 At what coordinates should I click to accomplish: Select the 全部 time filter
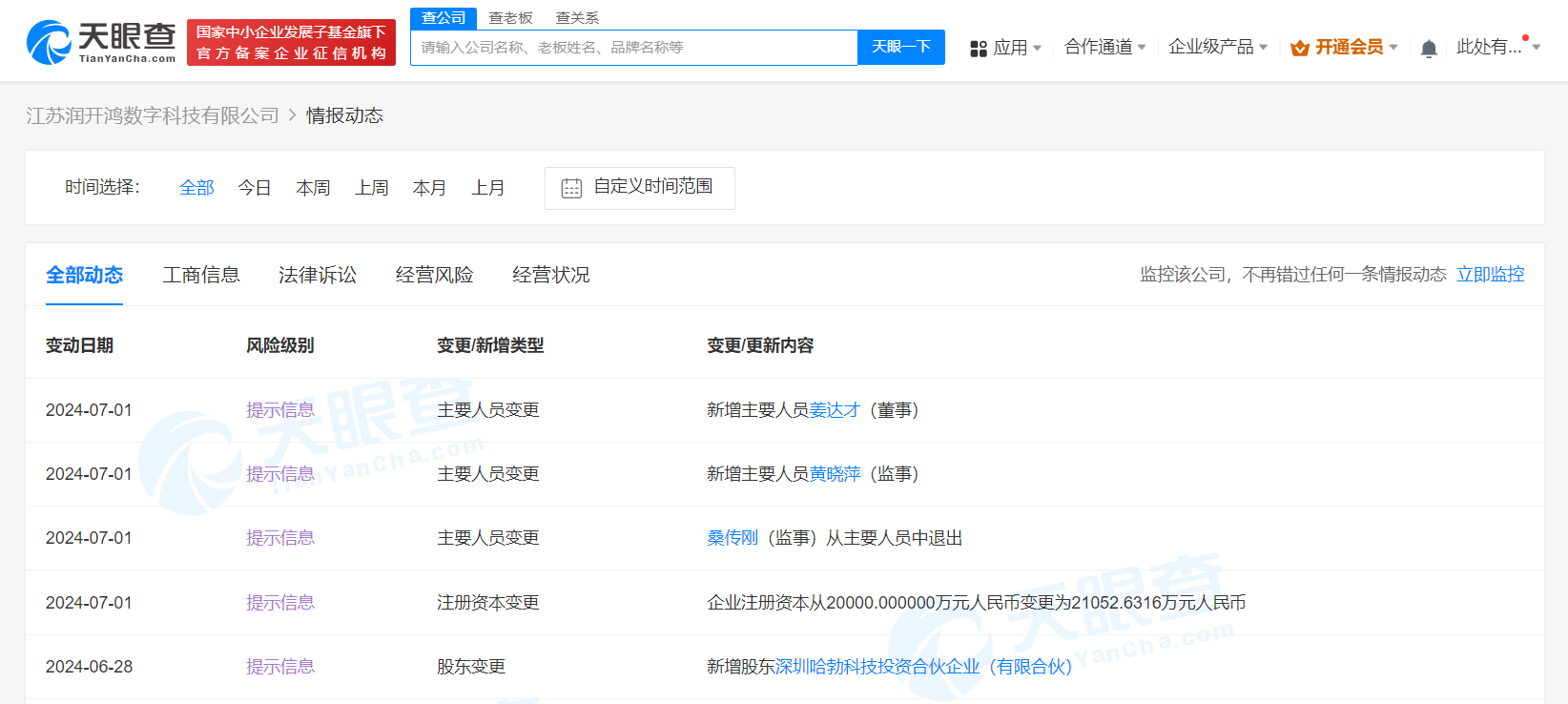coord(196,188)
